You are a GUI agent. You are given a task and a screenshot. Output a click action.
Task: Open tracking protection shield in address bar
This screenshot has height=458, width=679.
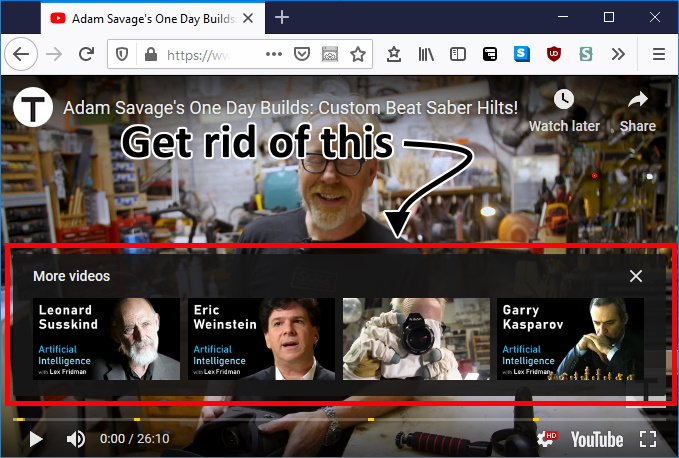pyautogui.click(x=122, y=55)
